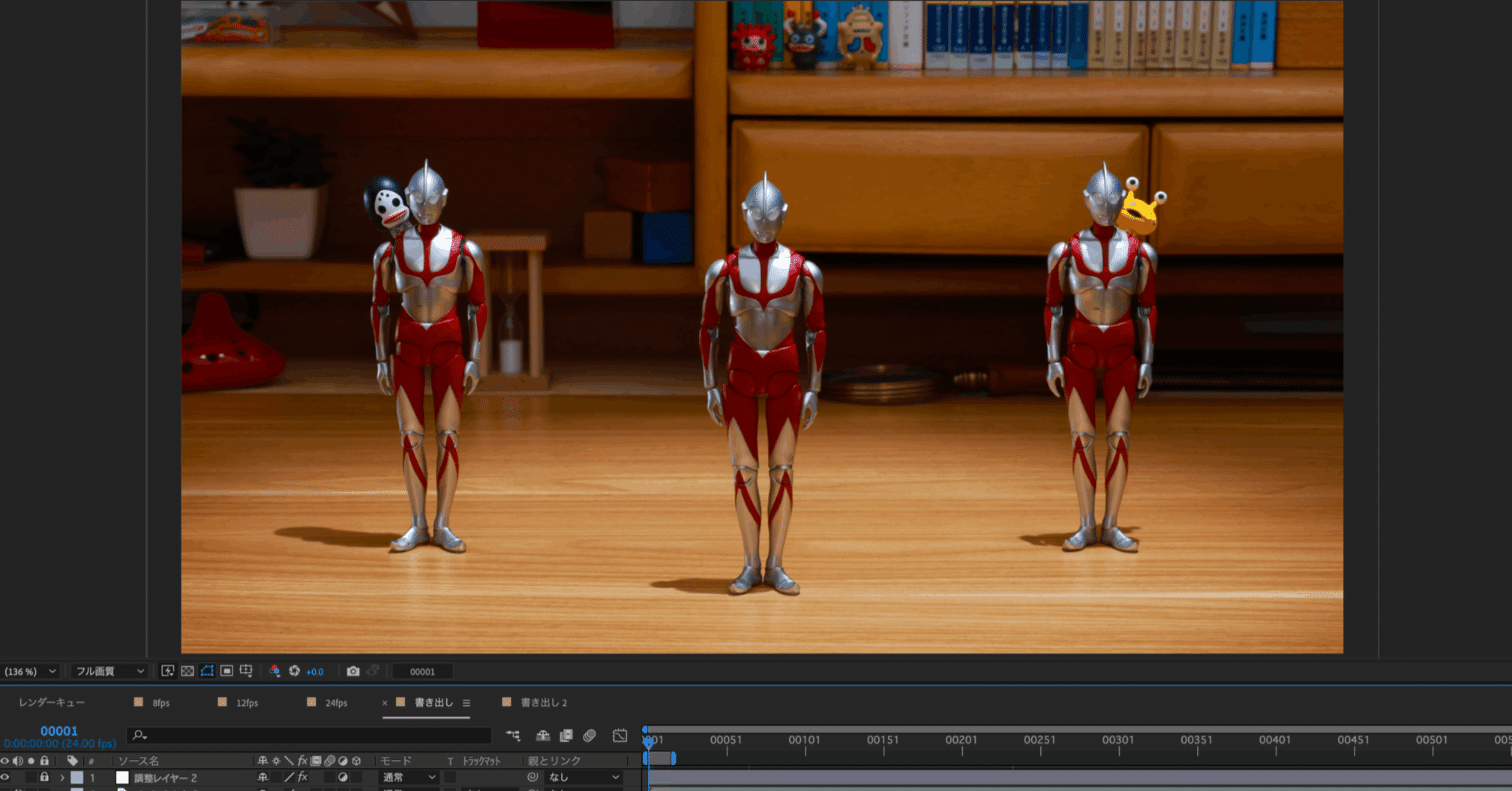Screen dimensions: 1512x791
Task: Click the work area bar start handle
Action: (645, 758)
